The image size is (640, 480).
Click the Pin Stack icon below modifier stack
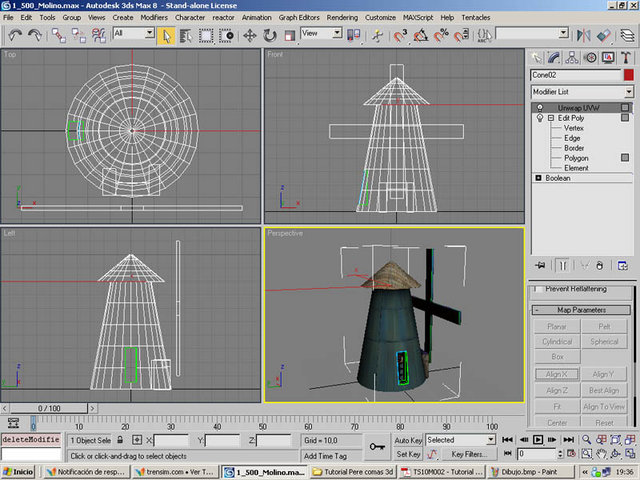[x=541, y=265]
